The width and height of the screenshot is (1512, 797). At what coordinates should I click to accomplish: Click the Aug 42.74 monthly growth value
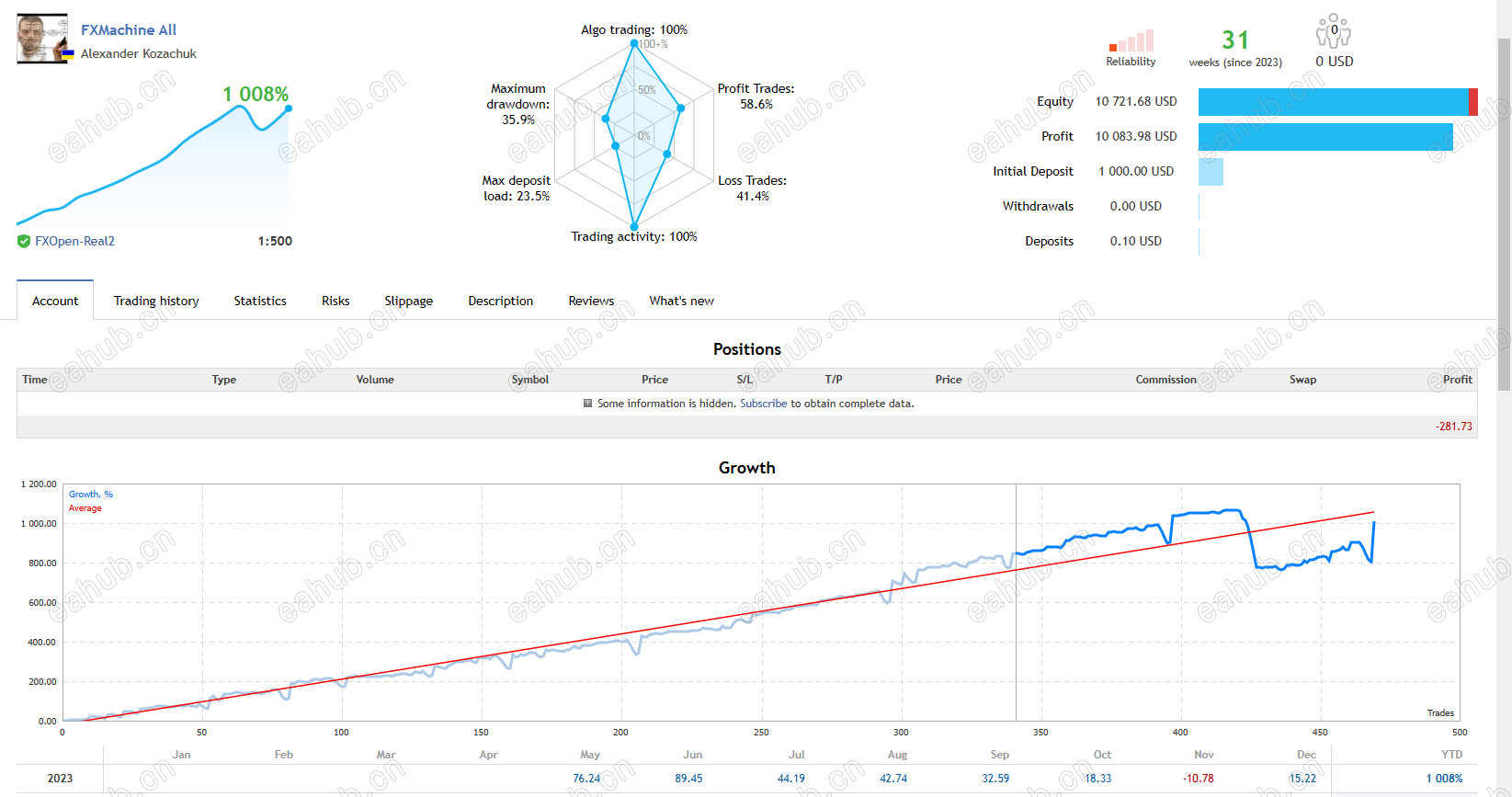tap(893, 779)
